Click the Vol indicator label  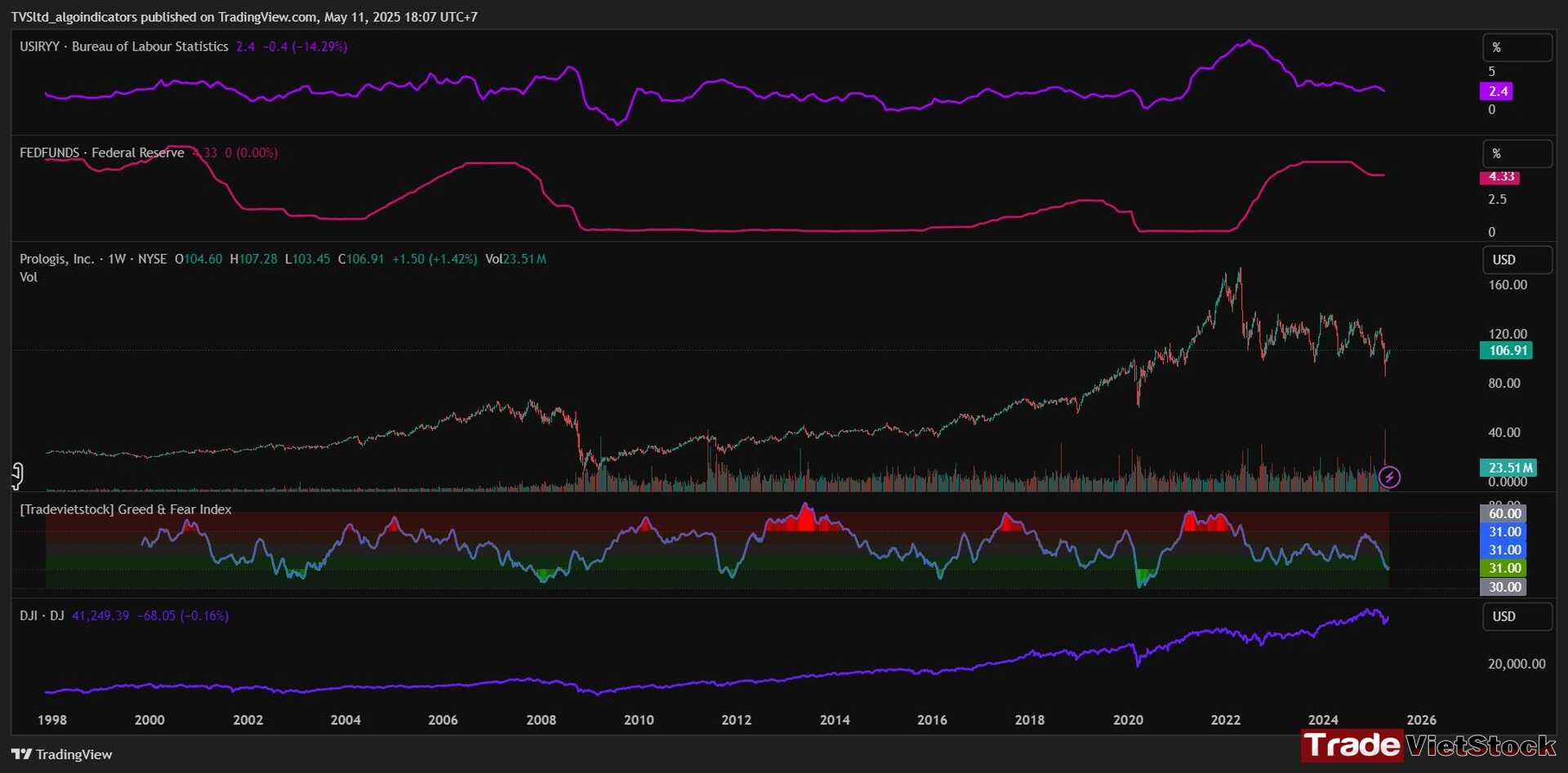(29, 277)
